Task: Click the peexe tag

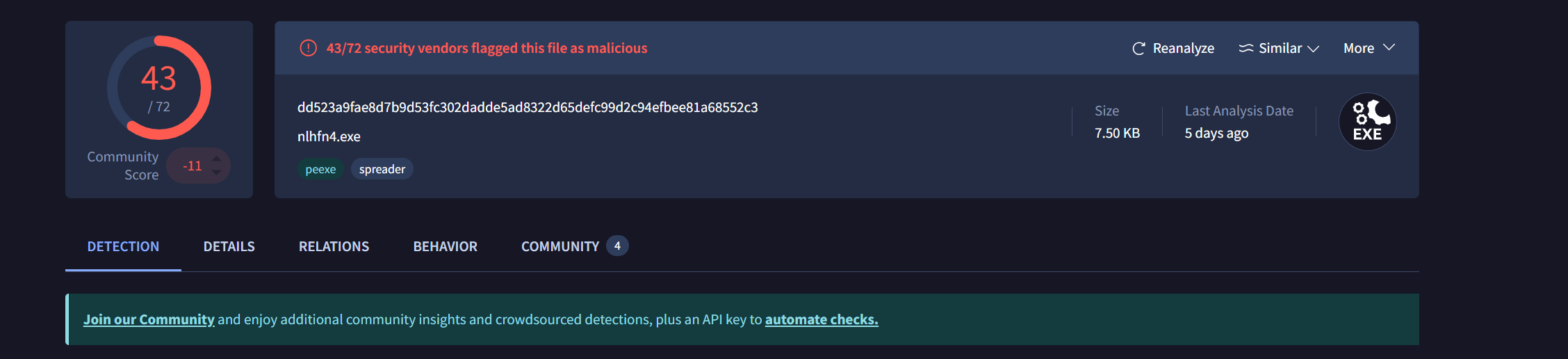Action: (320, 169)
